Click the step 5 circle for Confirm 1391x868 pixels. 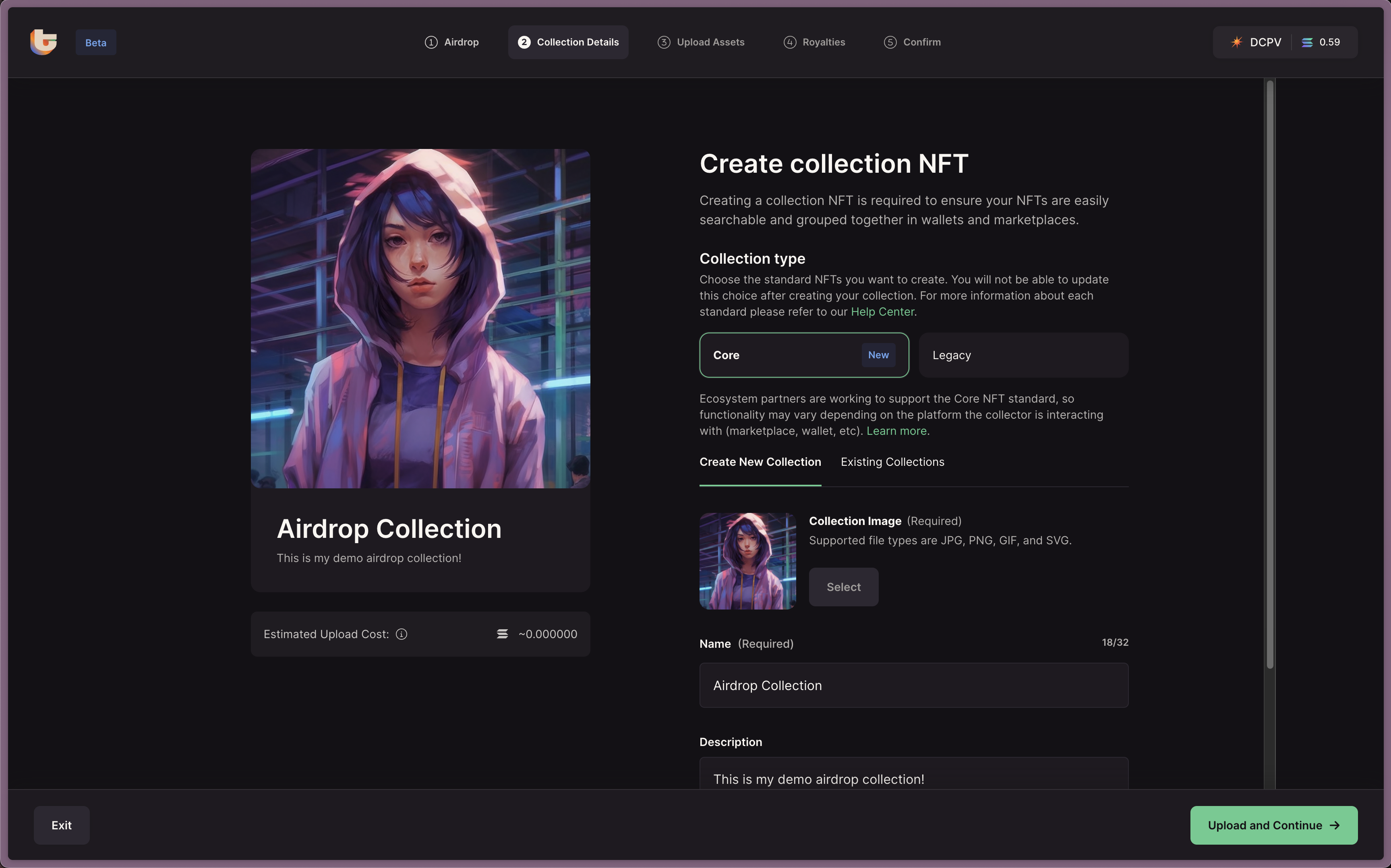890,42
